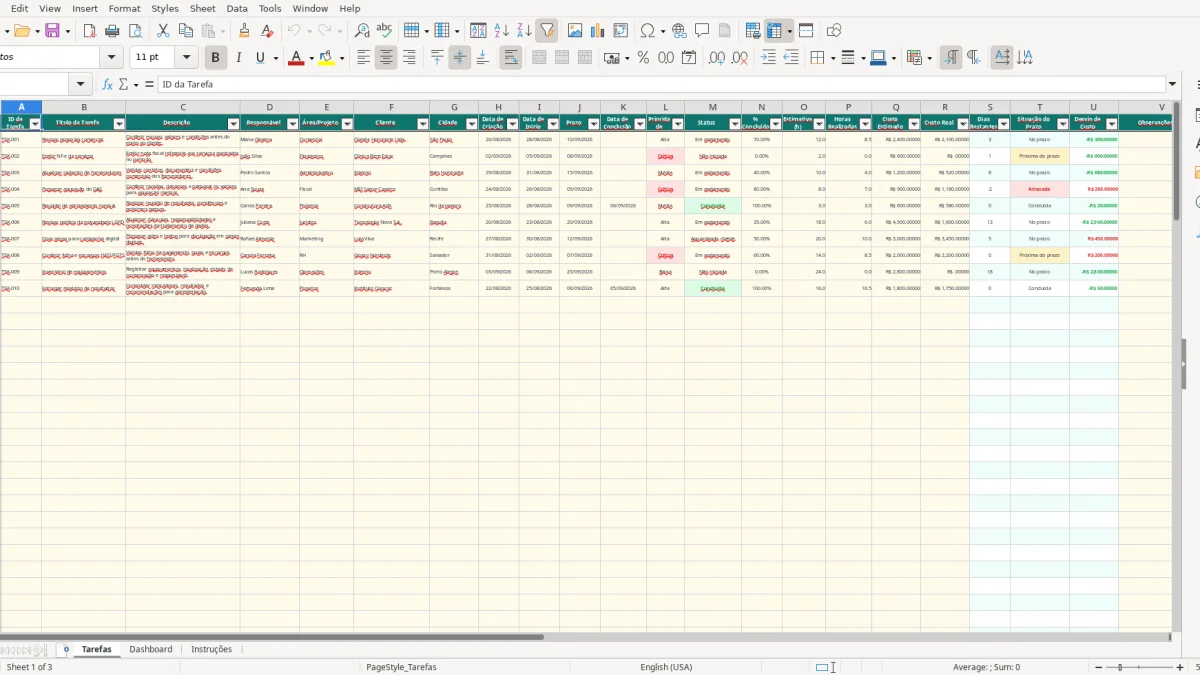Switch to the Instruções sheet tab
Screen dimensions: 1200x675
click(x=211, y=649)
